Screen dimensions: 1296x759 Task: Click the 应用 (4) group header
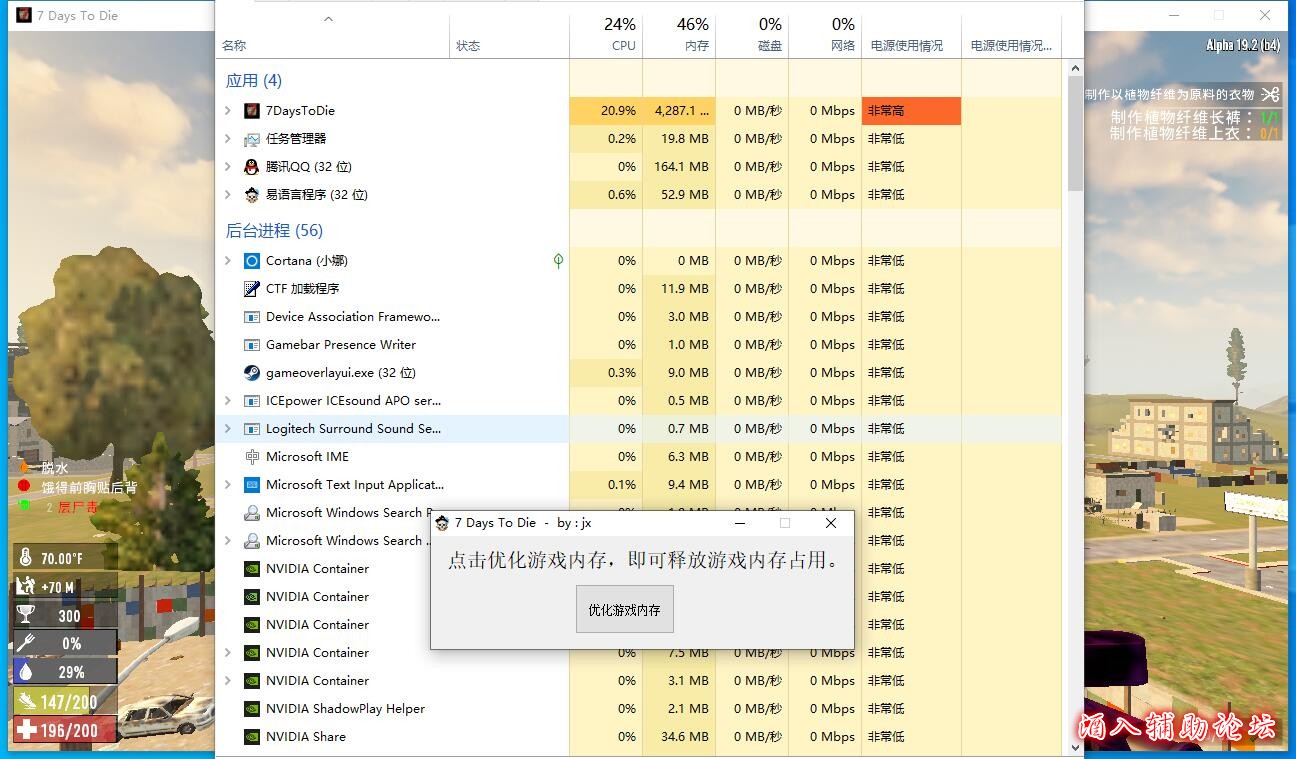[x=254, y=81]
